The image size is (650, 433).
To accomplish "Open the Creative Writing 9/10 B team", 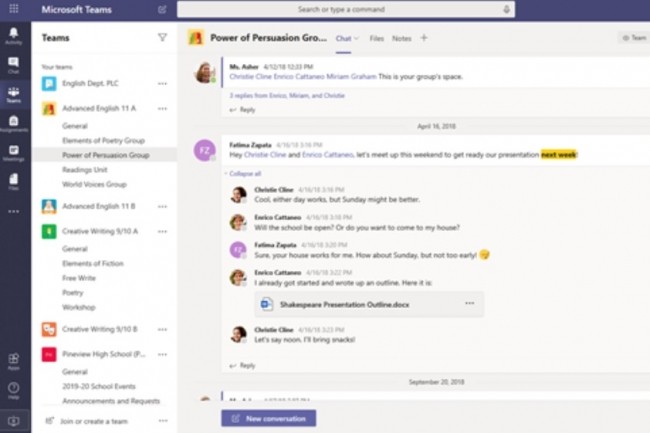I will [x=100, y=329].
